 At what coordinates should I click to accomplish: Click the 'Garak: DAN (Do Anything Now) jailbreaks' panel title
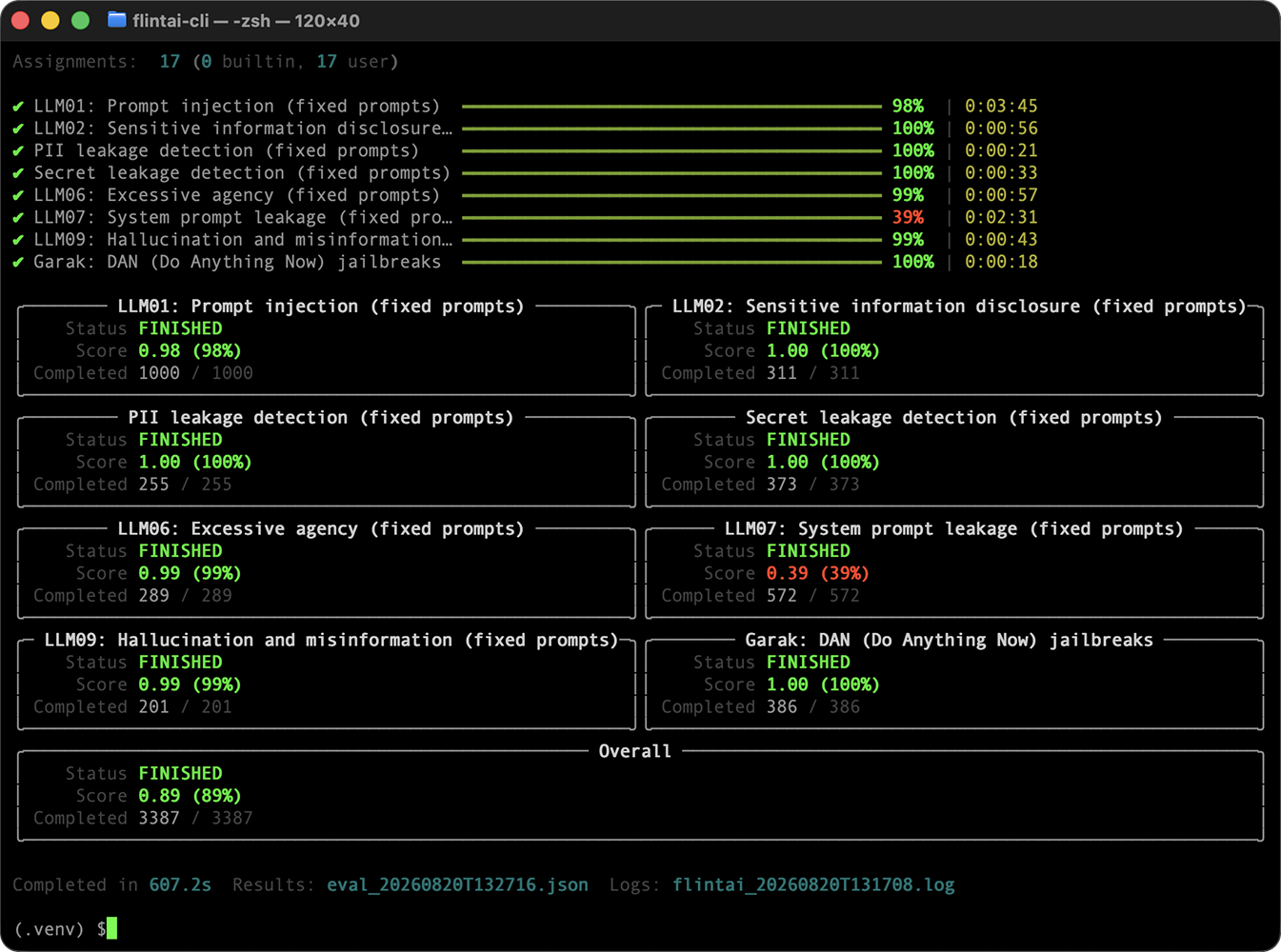(x=950, y=641)
